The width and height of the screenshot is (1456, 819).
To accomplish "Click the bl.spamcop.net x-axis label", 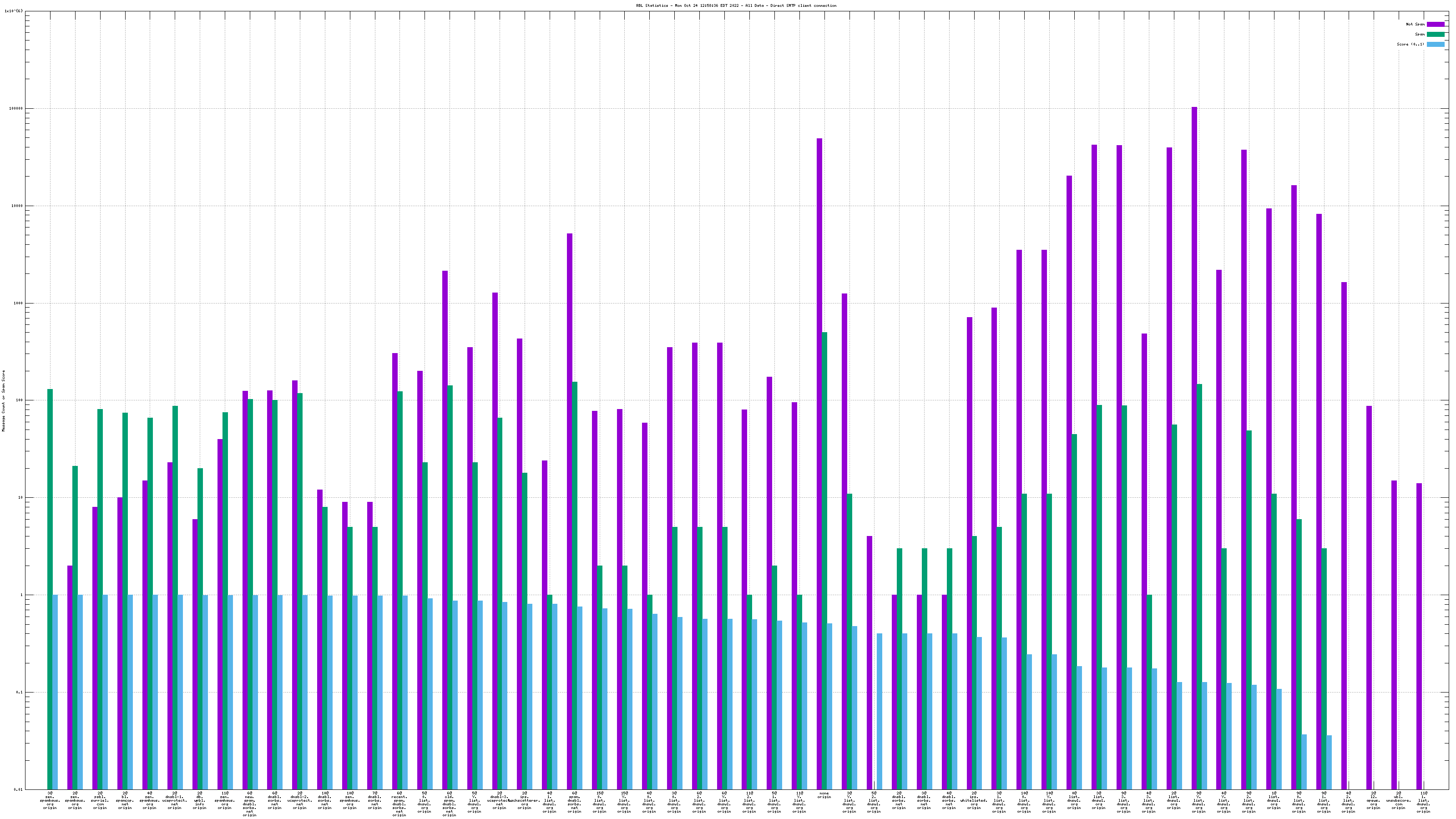I will 125,800.
